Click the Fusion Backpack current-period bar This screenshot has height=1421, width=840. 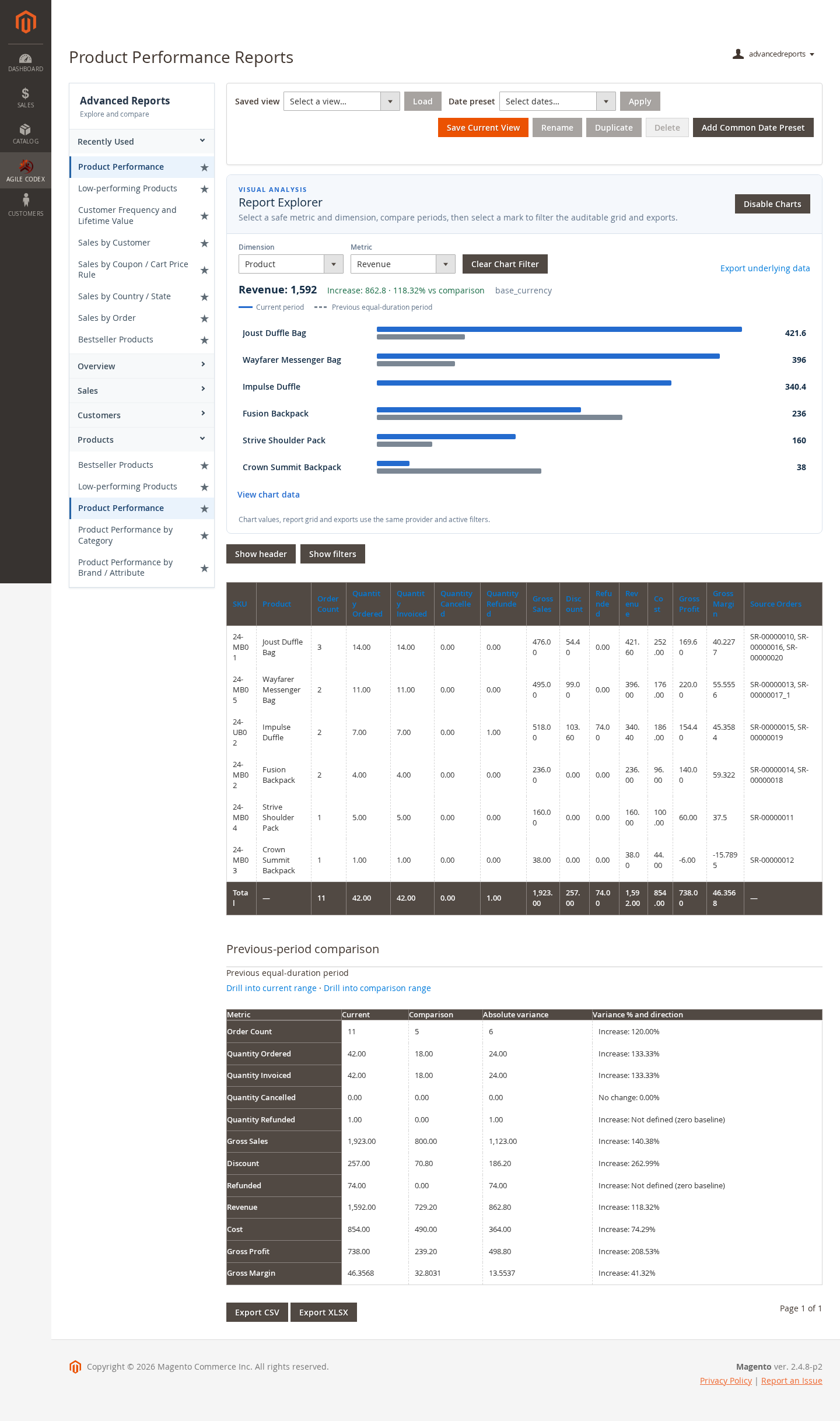coord(479,410)
